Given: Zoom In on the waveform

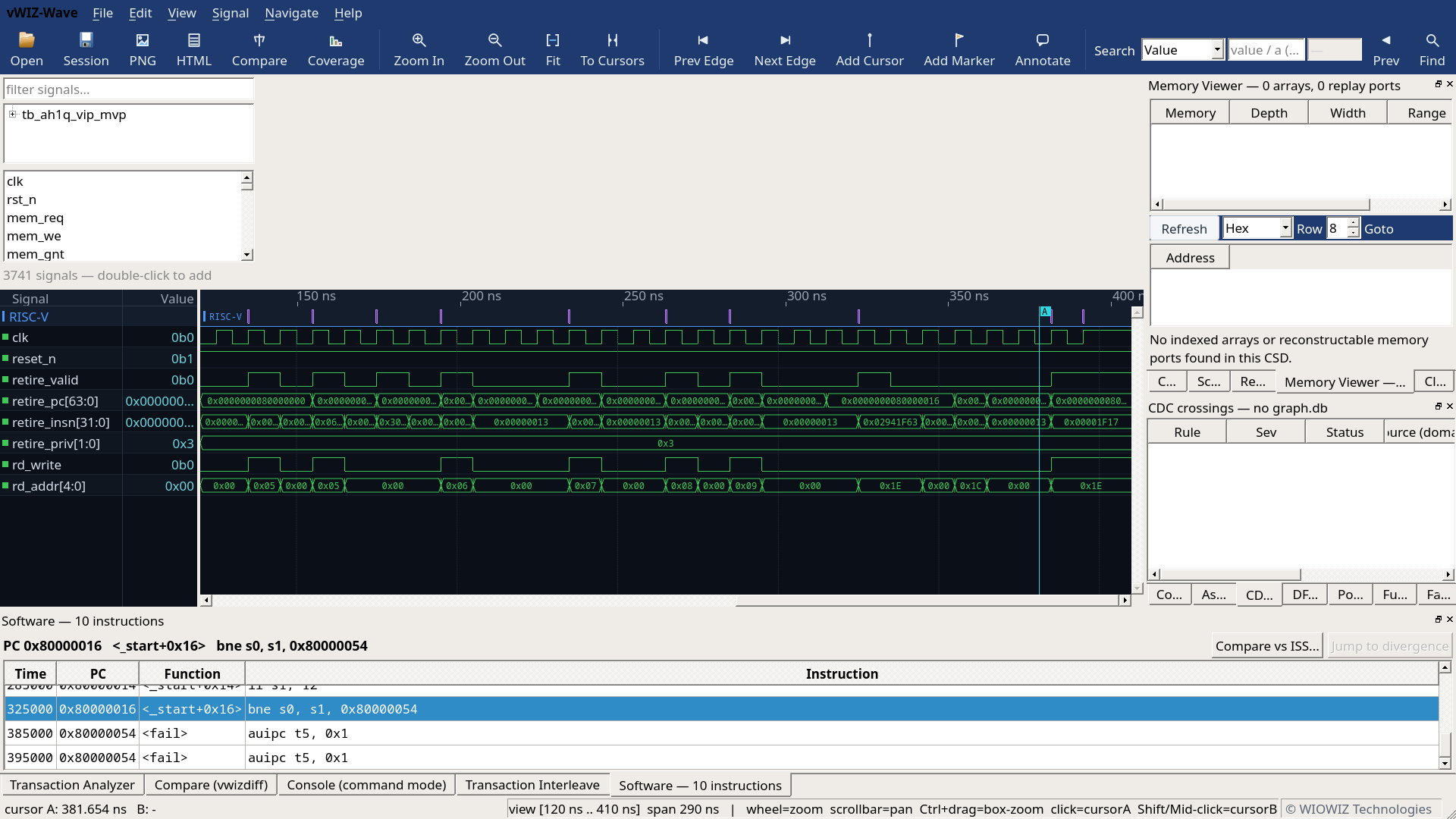Looking at the screenshot, I should 419,50.
